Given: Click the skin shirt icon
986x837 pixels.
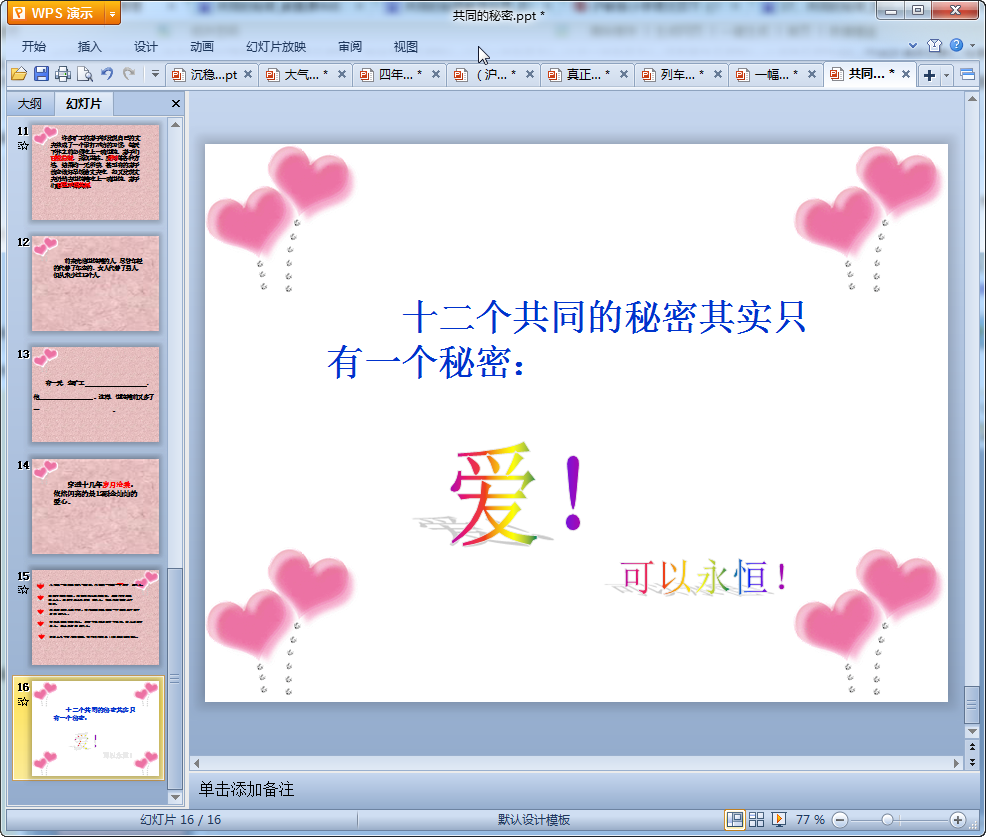Looking at the screenshot, I should [x=934, y=45].
